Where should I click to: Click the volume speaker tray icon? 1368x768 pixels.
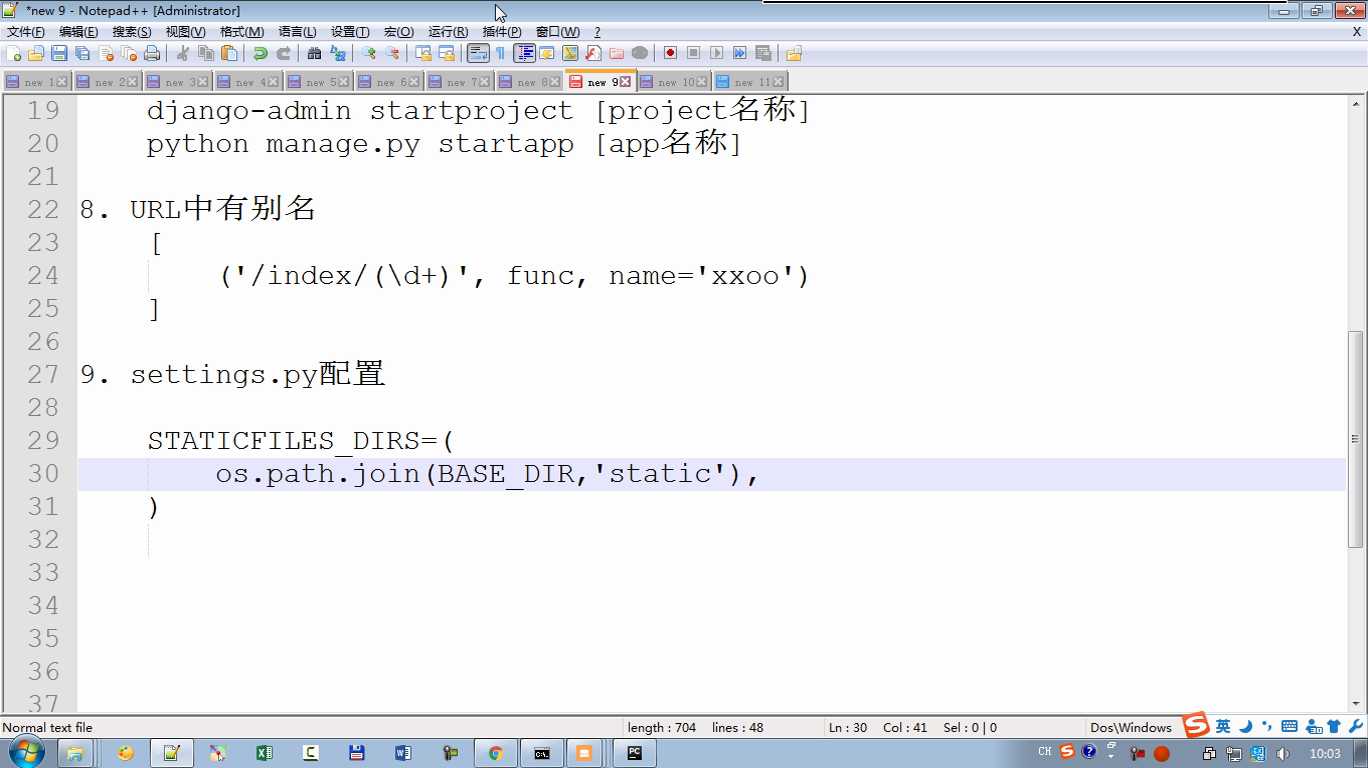pos(1283,754)
